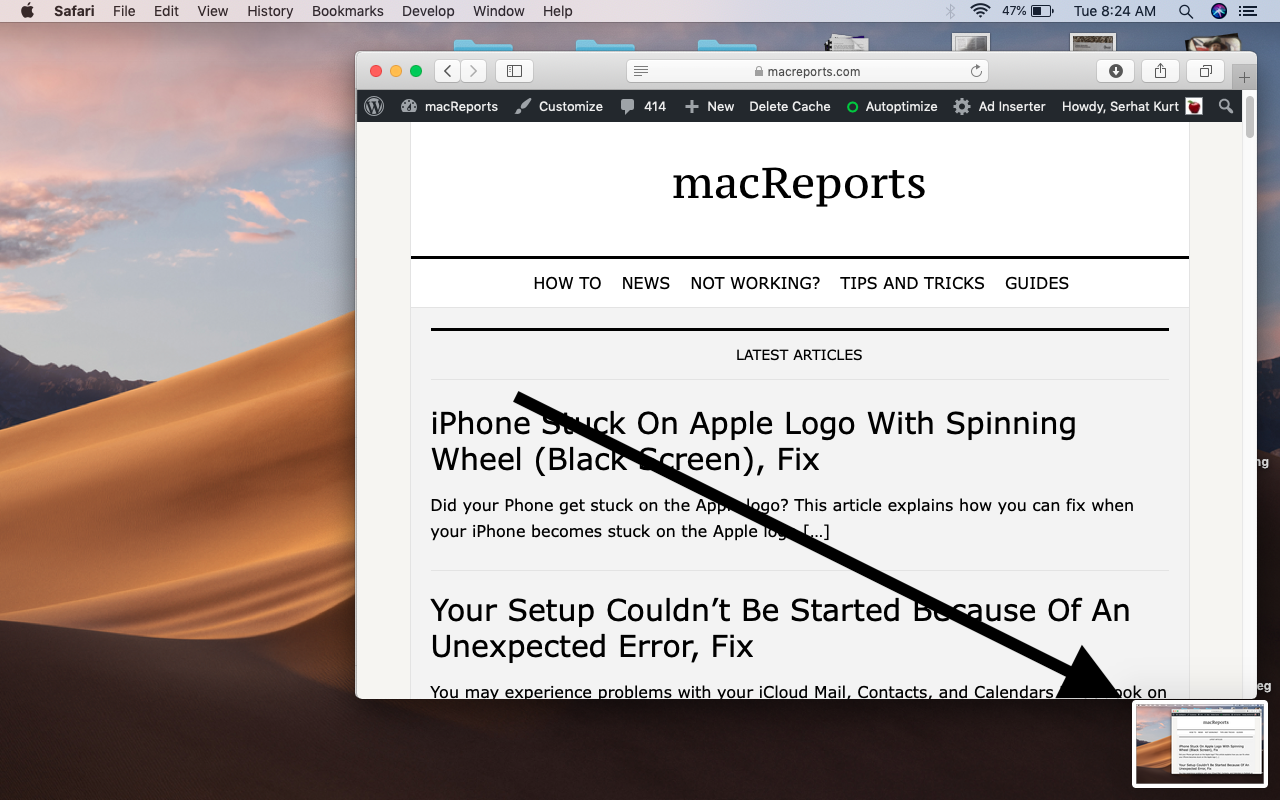Open Customize in the admin bar
1280x800 pixels.
(x=559, y=106)
